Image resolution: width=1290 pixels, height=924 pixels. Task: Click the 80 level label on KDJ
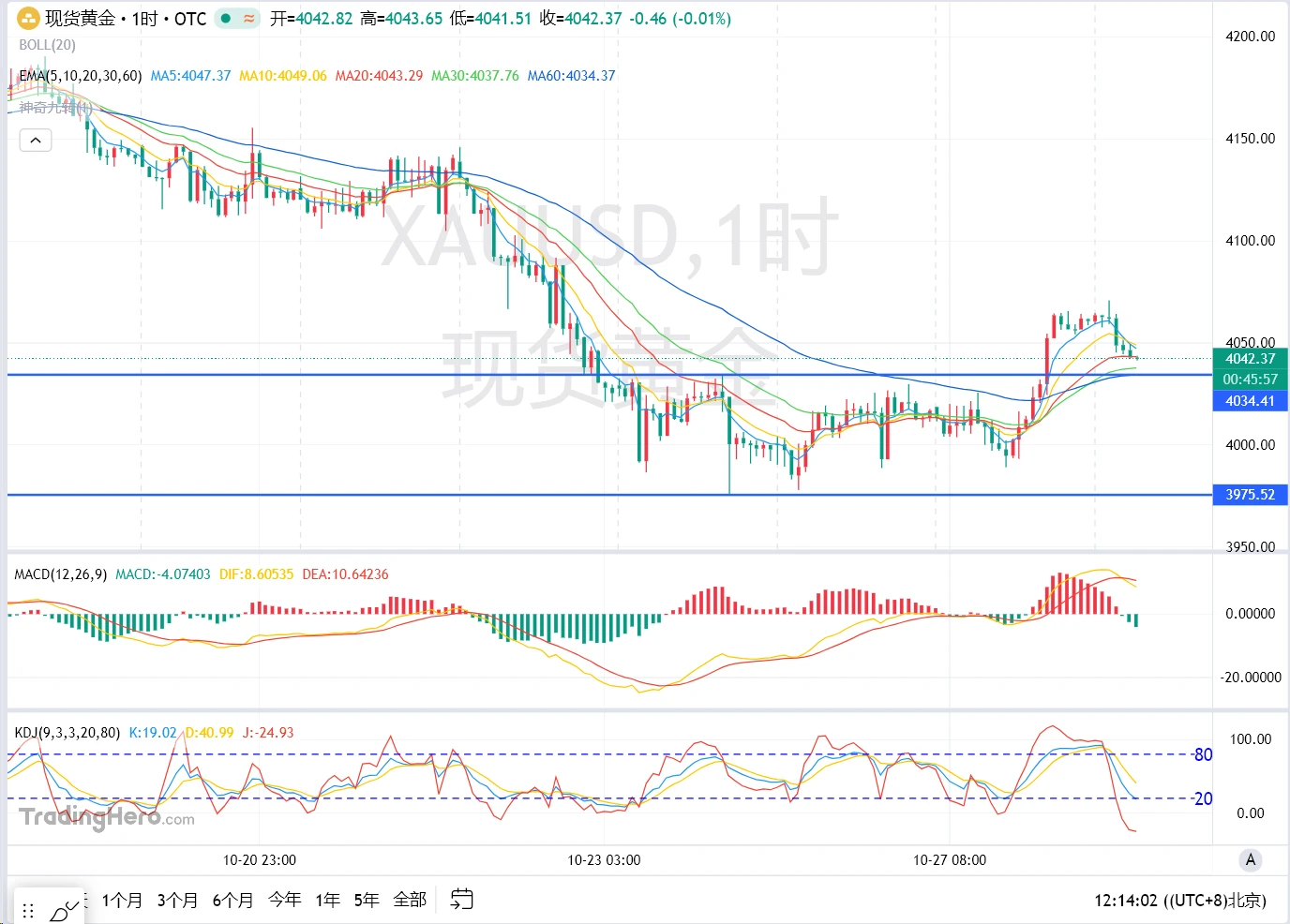pyautogui.click(x=1203, y=755)
